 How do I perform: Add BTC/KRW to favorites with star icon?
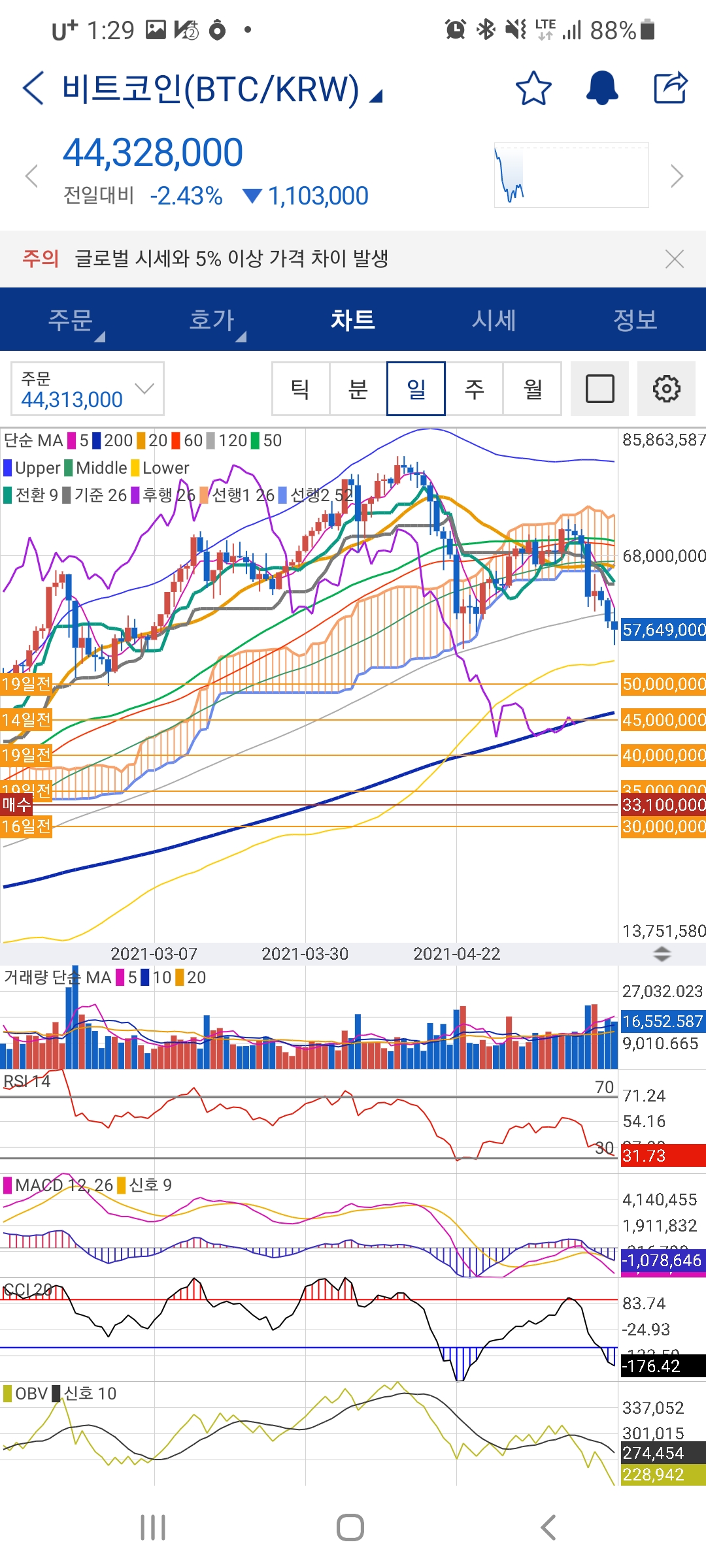click(533, 88)
